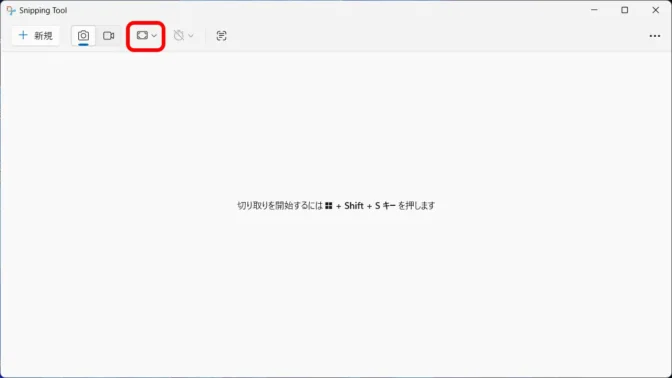The width and height of the screenshot is (672, 378).
Task: Minimize the Snipping Tool window
Action: (x=594, y=10)
